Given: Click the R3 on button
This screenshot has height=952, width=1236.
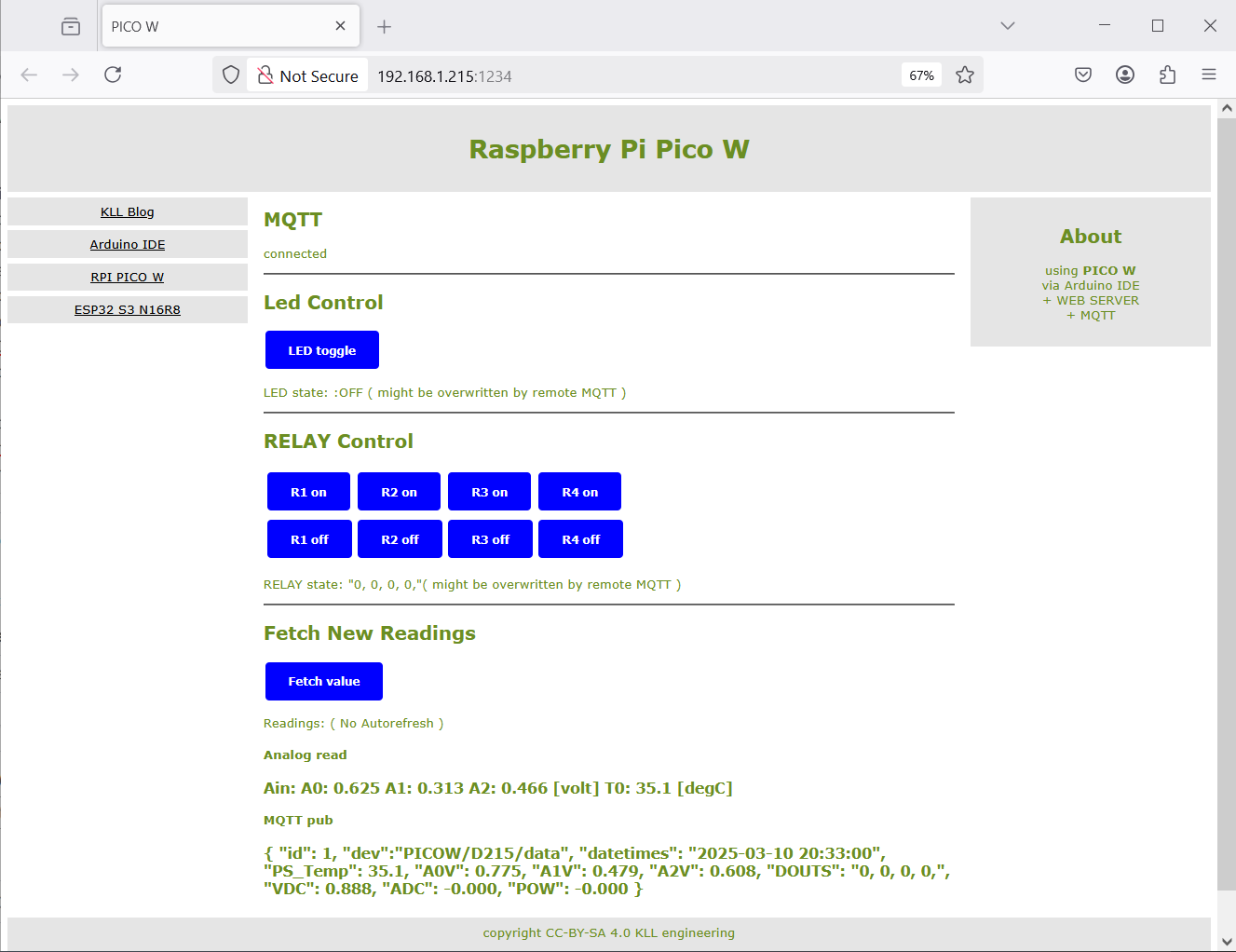Looking at the screenshot, I should point(489,492).
